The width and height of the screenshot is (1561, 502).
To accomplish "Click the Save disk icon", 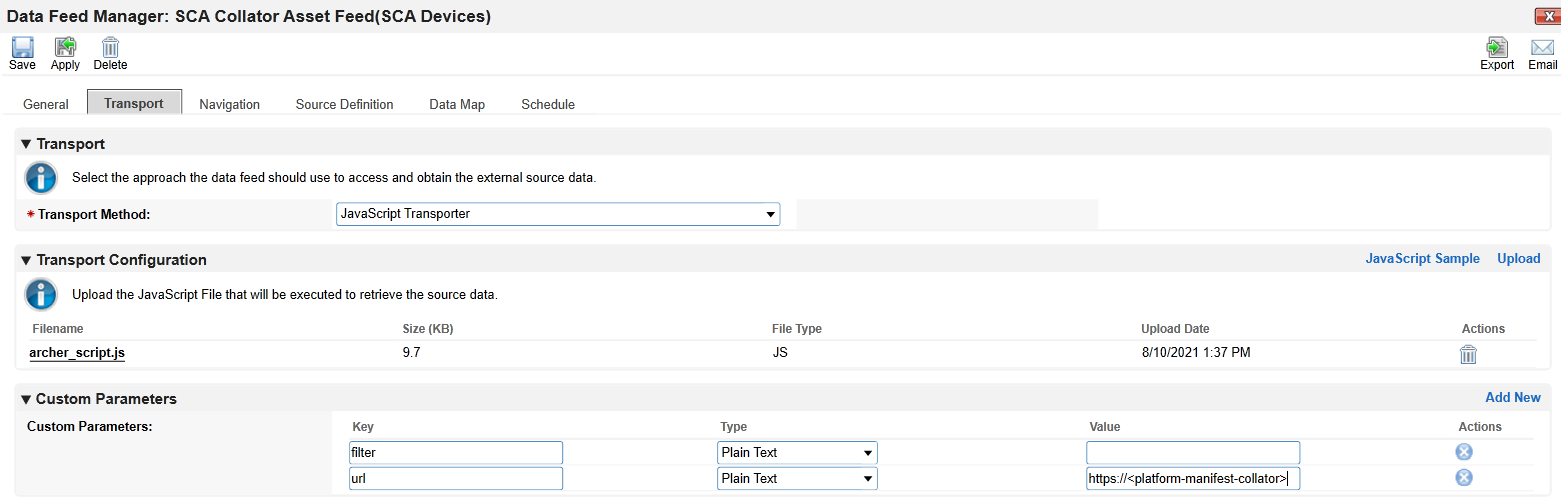I will (22, 48).
